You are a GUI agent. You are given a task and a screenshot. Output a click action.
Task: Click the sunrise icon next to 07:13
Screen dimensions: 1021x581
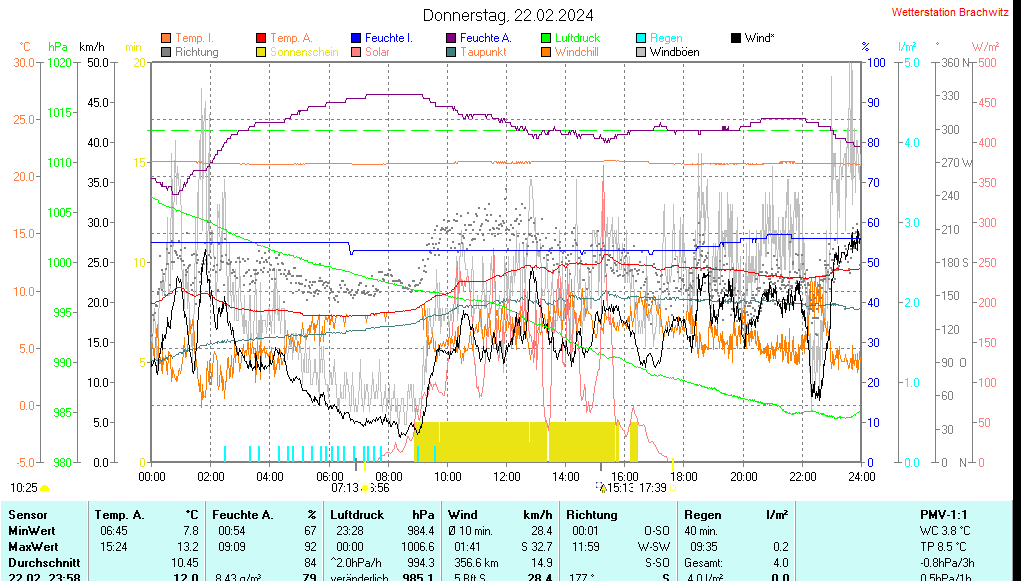coord(365,488)
